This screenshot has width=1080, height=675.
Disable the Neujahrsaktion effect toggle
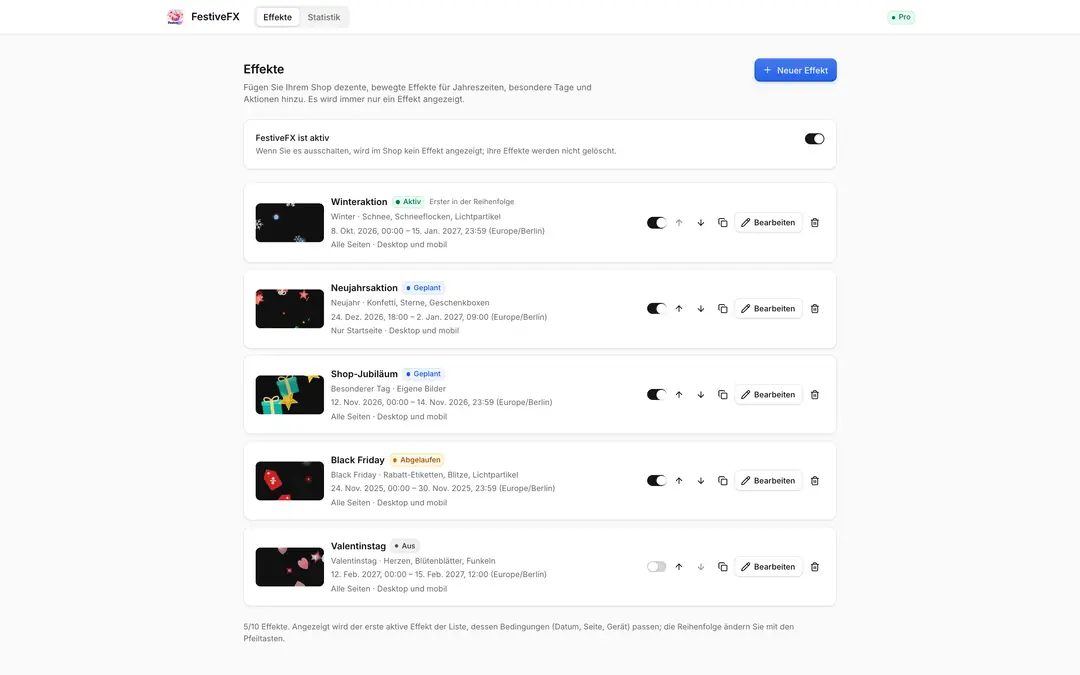click(x=656, y=309)
